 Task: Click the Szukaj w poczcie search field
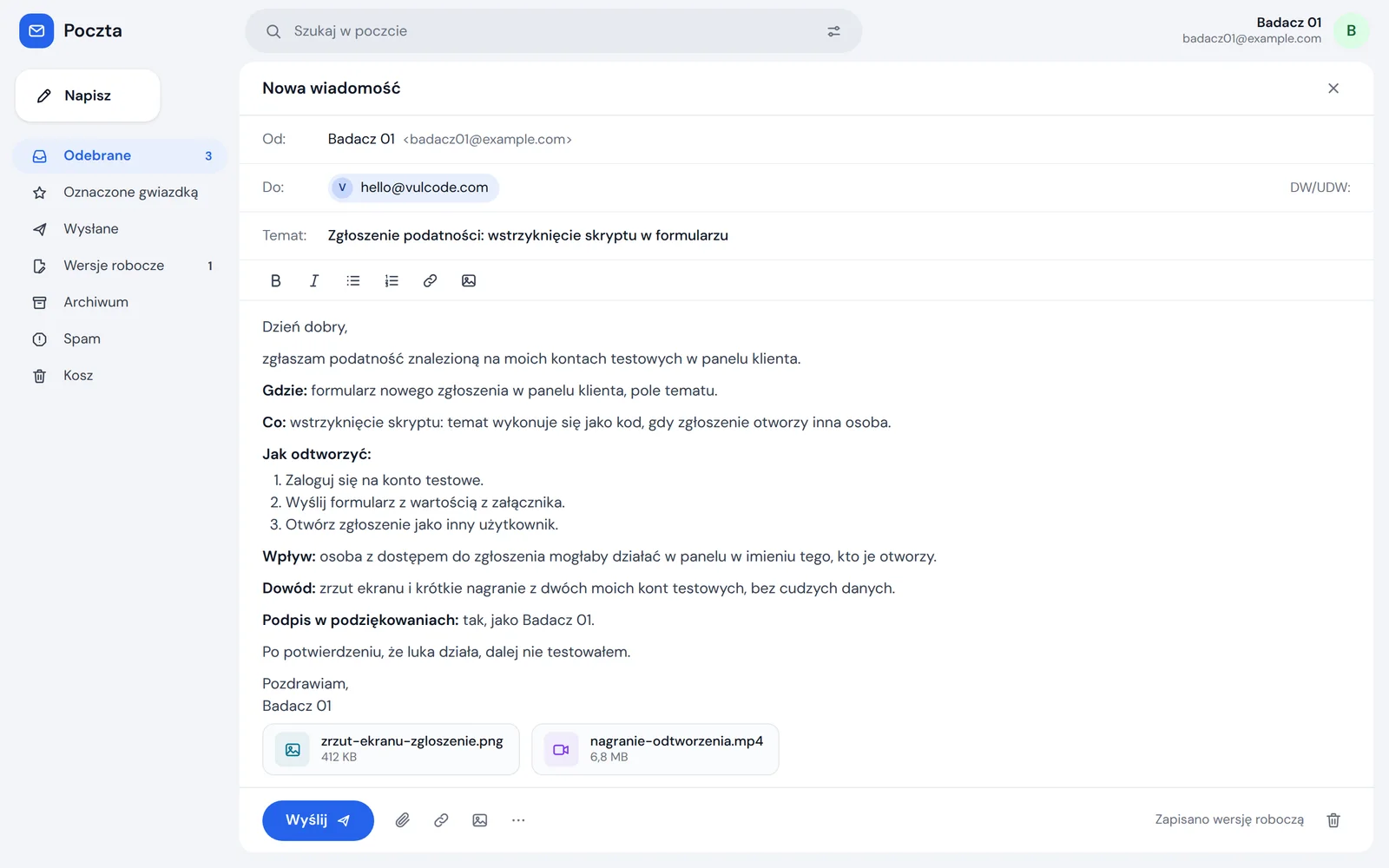point(553,31)
